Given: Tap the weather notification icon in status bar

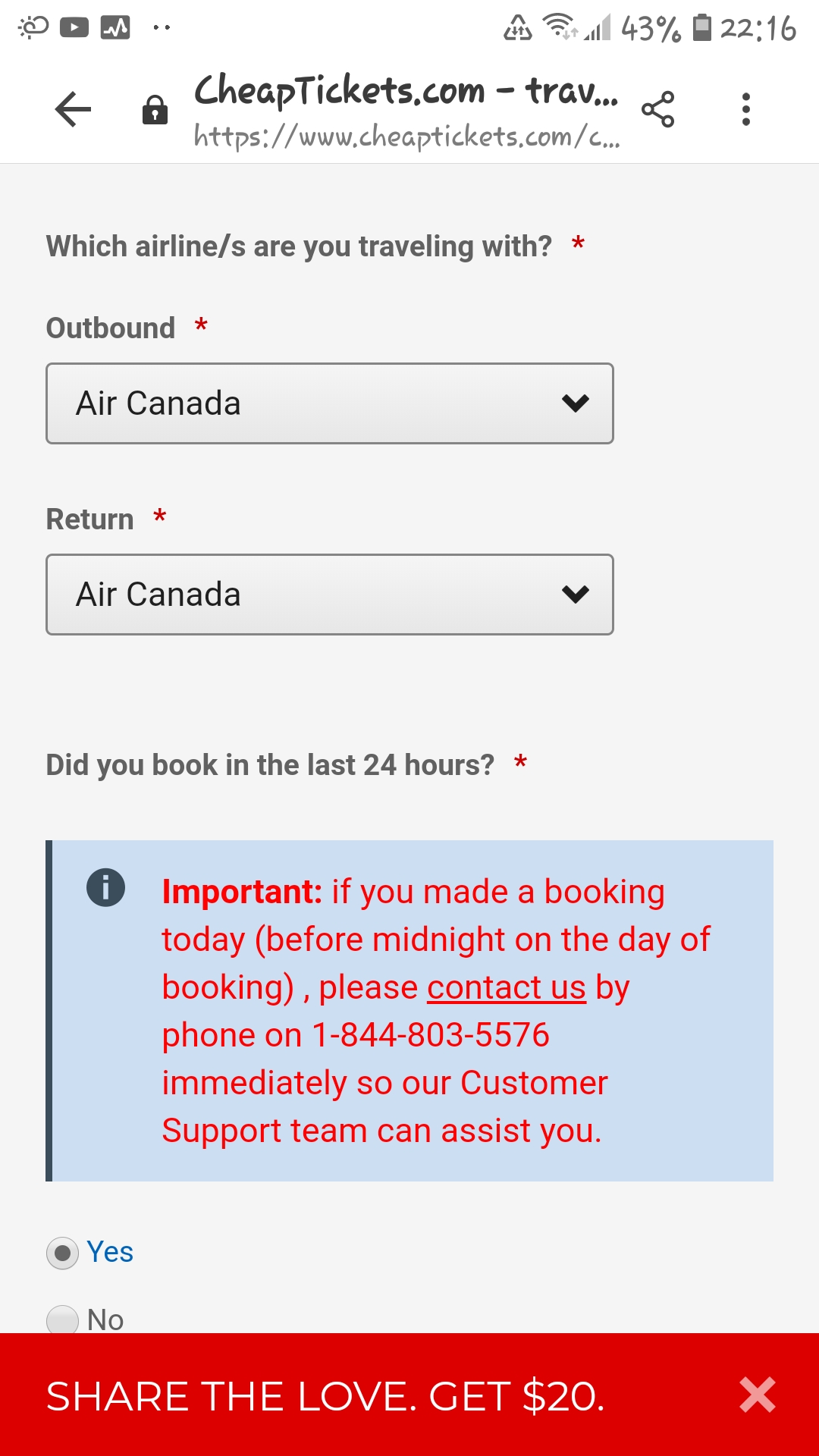Looking at the screenshot, I should point(33,28).
